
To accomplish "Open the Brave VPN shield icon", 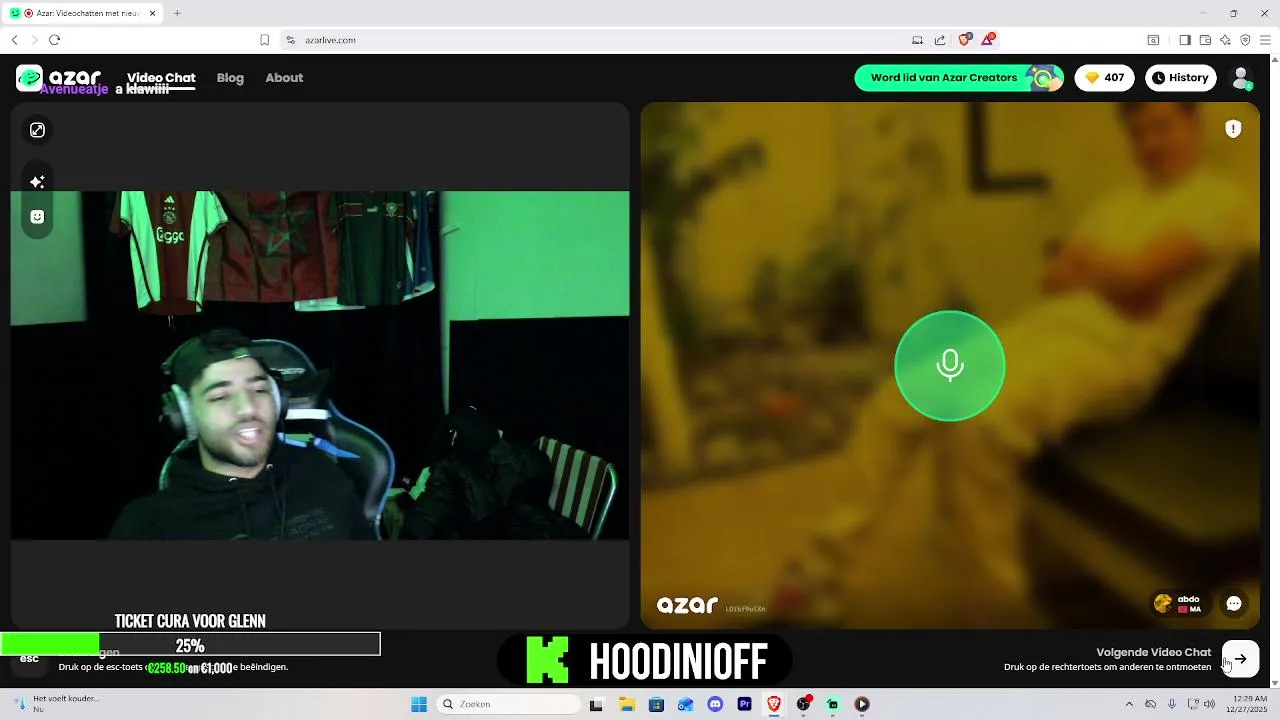I will [1245, 40].
